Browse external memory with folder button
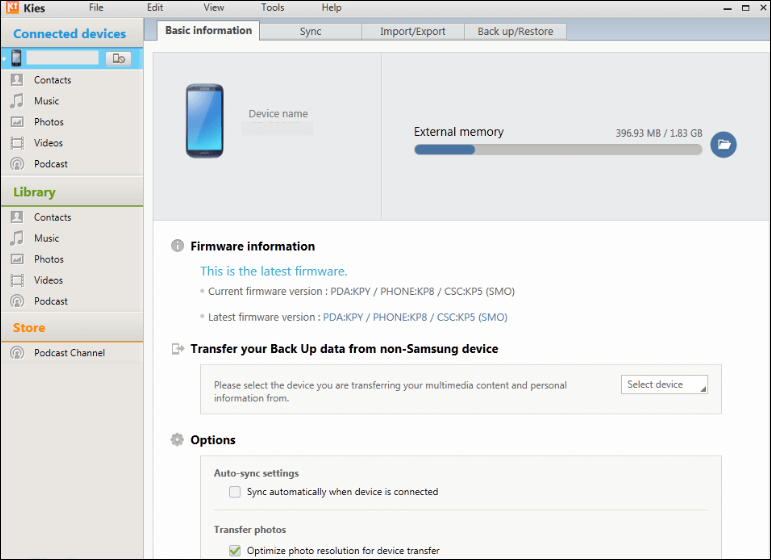This screenshot has height=560, width=771. pyautogui.click(x=723, y=145)
